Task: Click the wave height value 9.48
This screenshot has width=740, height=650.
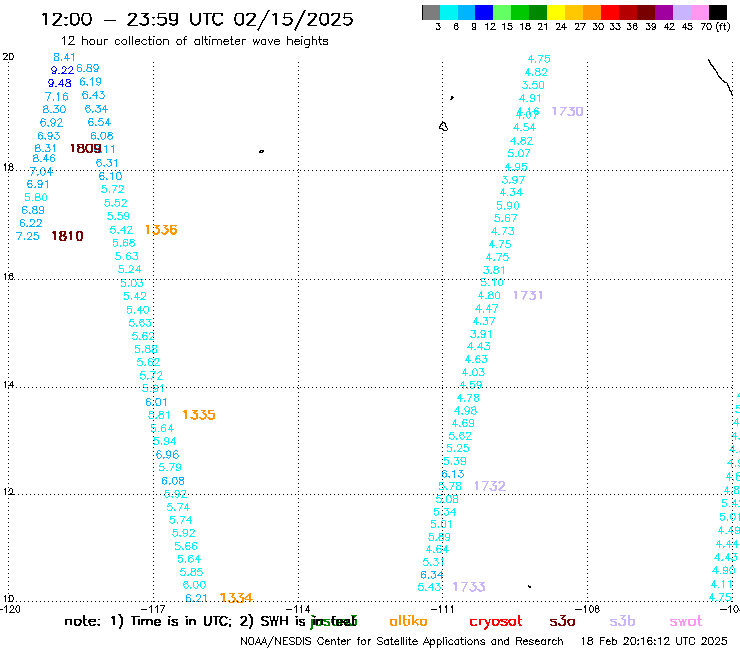Action: (59, 84)
